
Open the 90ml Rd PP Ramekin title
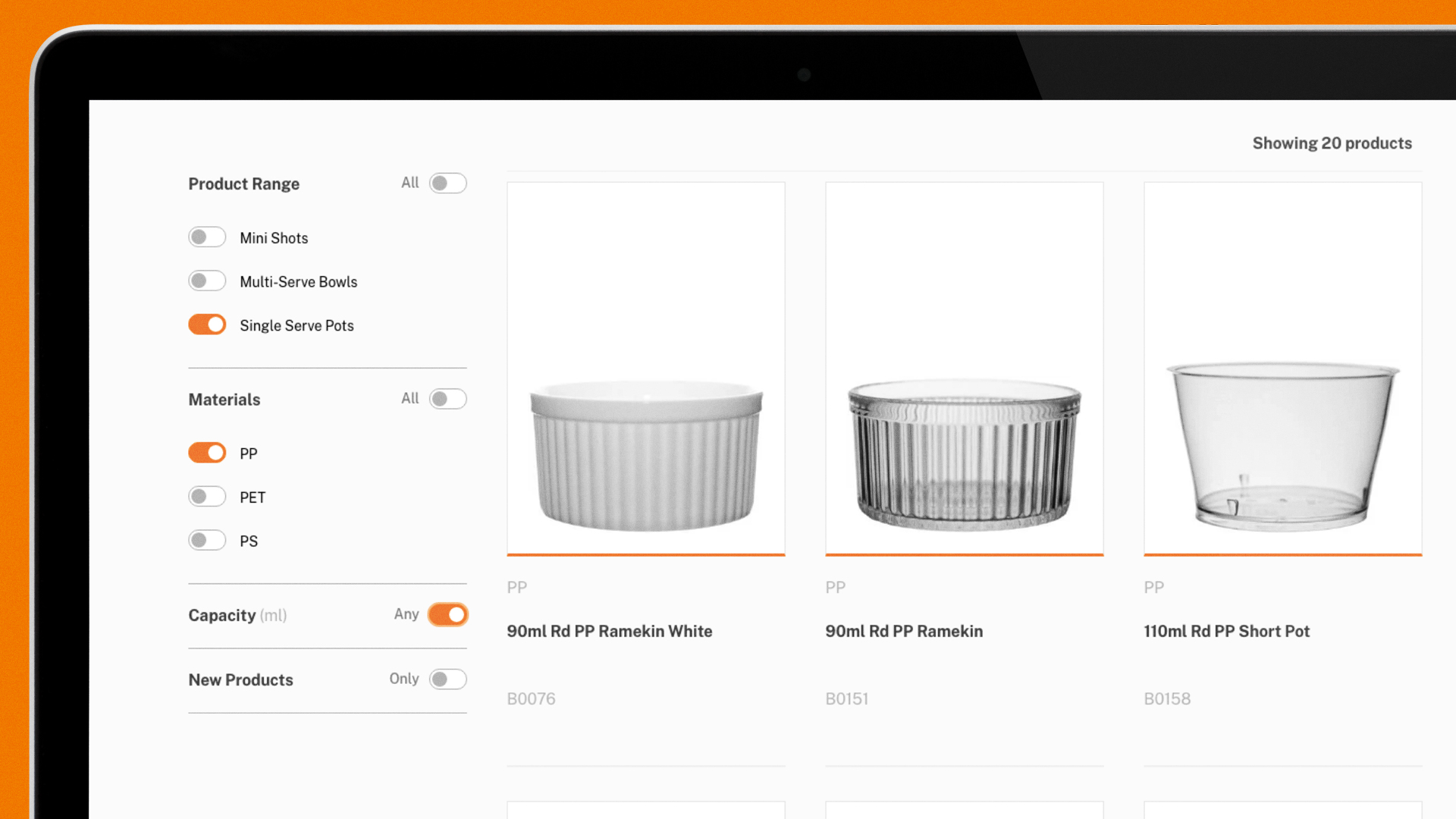click(x=904, y=631)
